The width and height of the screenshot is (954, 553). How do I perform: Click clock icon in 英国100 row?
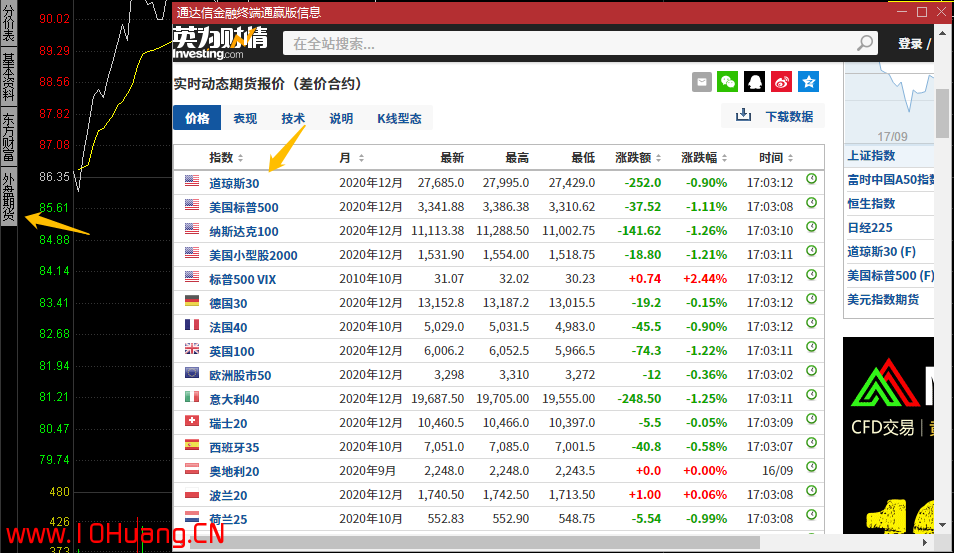coord(811,347)
